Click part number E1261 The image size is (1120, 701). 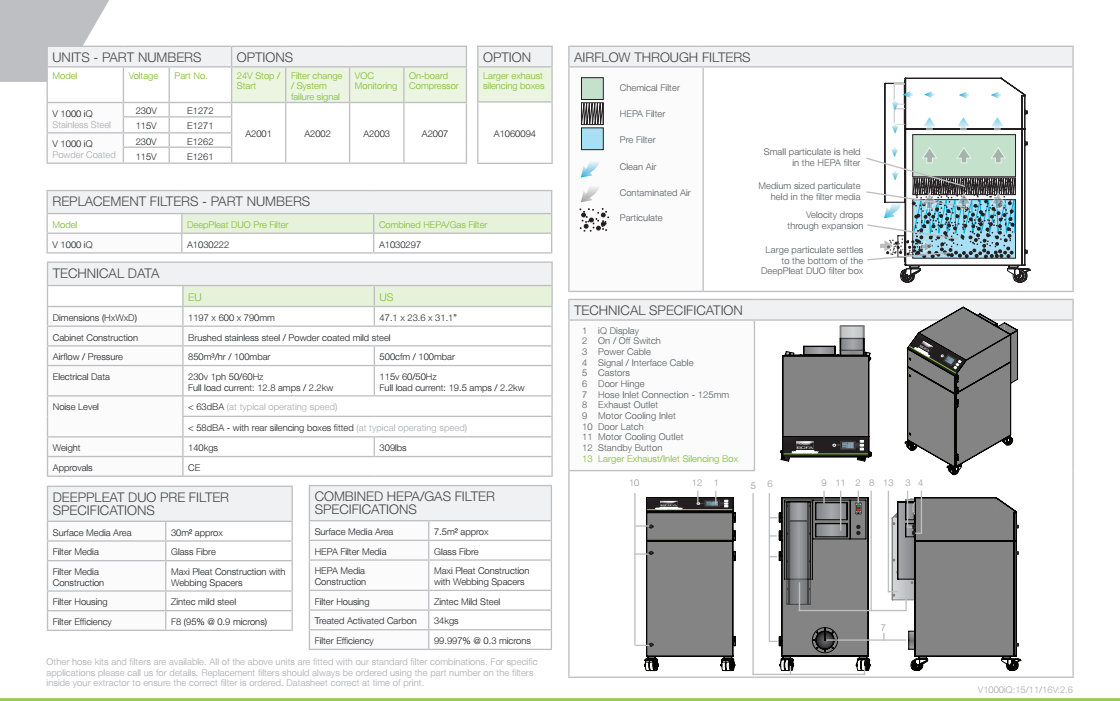pyautogui.click(x=200, y=156)
